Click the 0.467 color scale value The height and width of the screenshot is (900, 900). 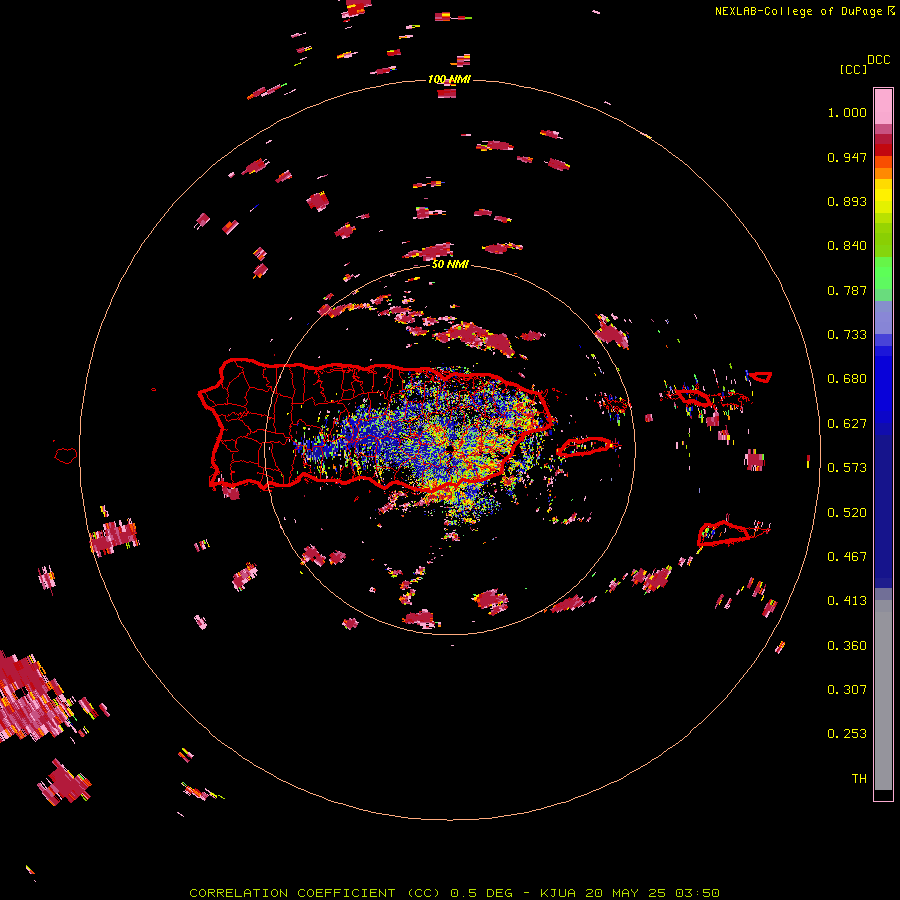coord(847,557)
